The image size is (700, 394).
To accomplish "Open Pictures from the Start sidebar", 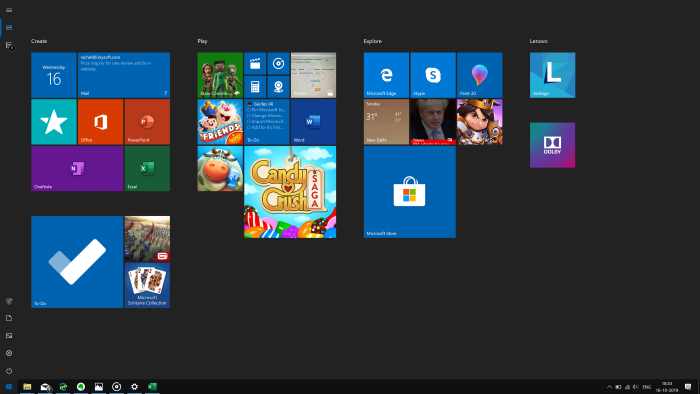I will click(x=9, y=336).
